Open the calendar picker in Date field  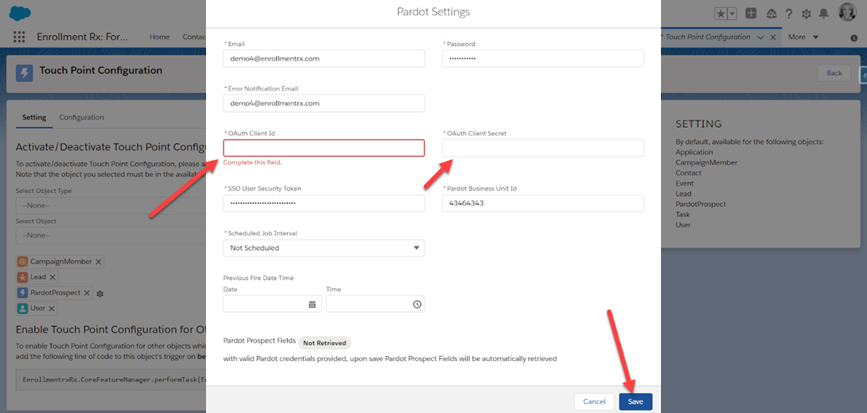click(312, 304)
